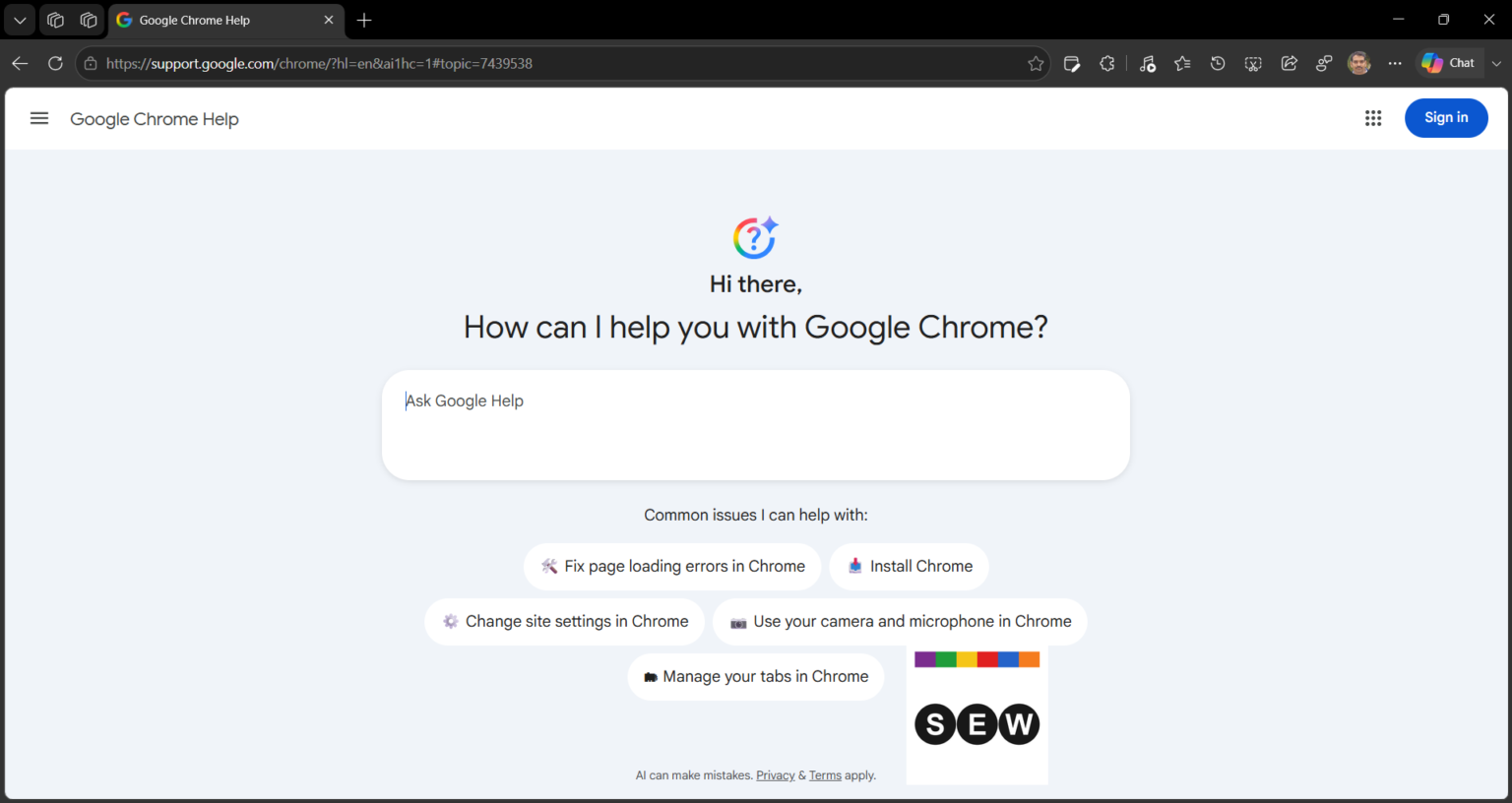
Task: Pick Change site settings in Chrome
Action: (x=564, y=622)
